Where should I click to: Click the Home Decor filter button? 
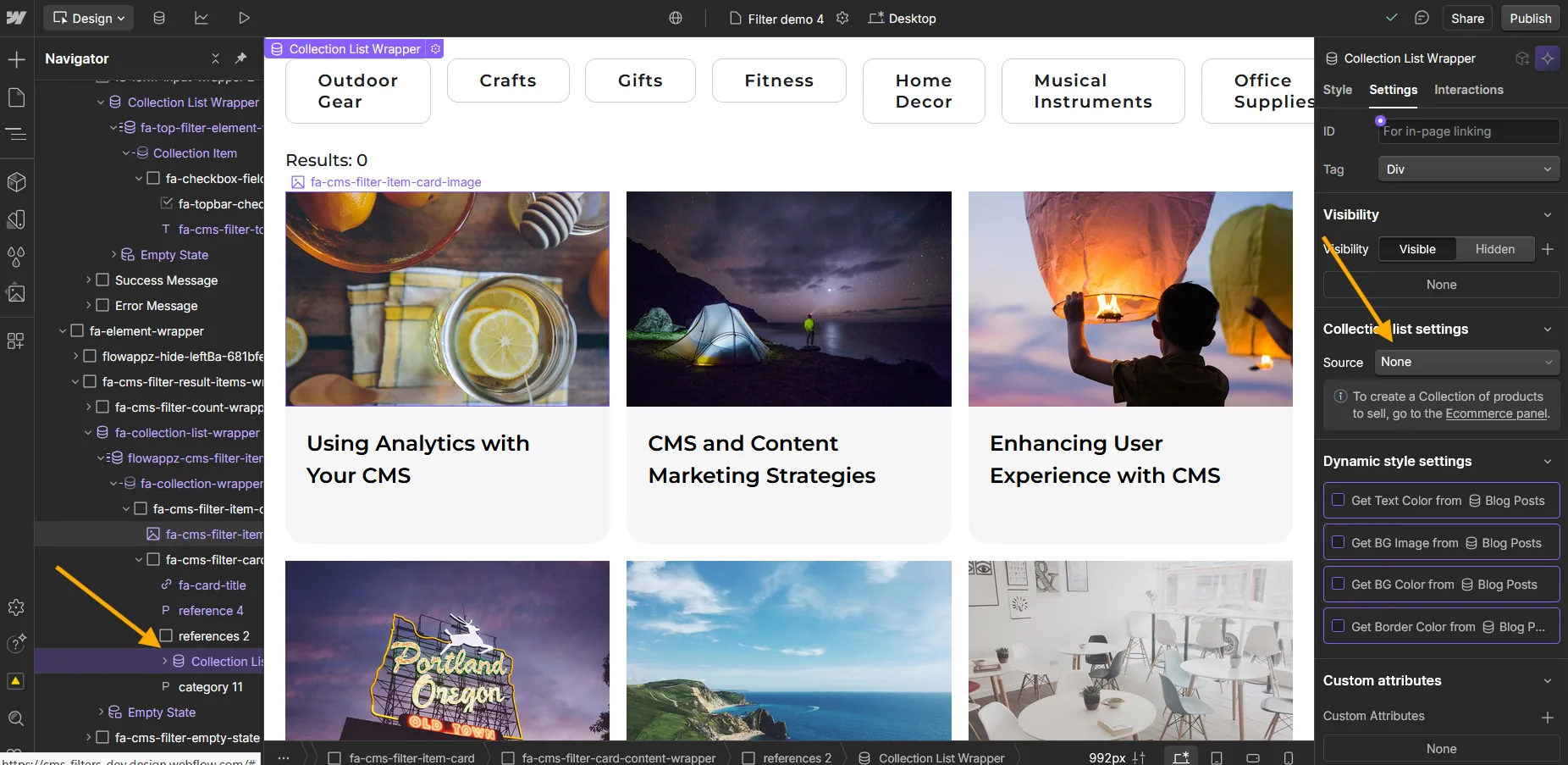coord(924,91)
